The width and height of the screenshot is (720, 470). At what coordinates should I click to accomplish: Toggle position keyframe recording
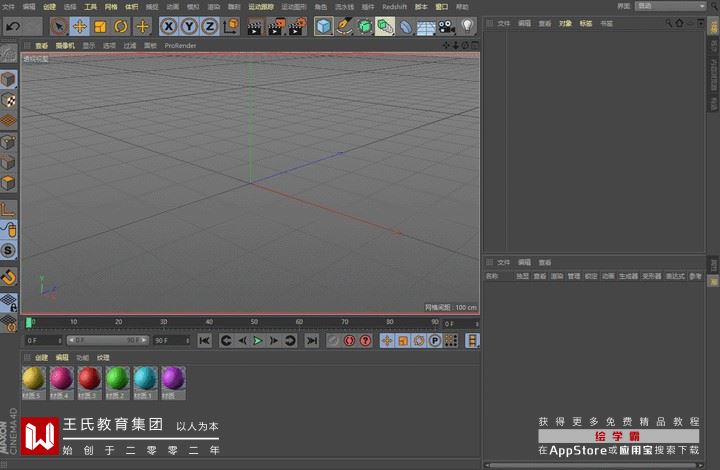(x=387, y=341)
